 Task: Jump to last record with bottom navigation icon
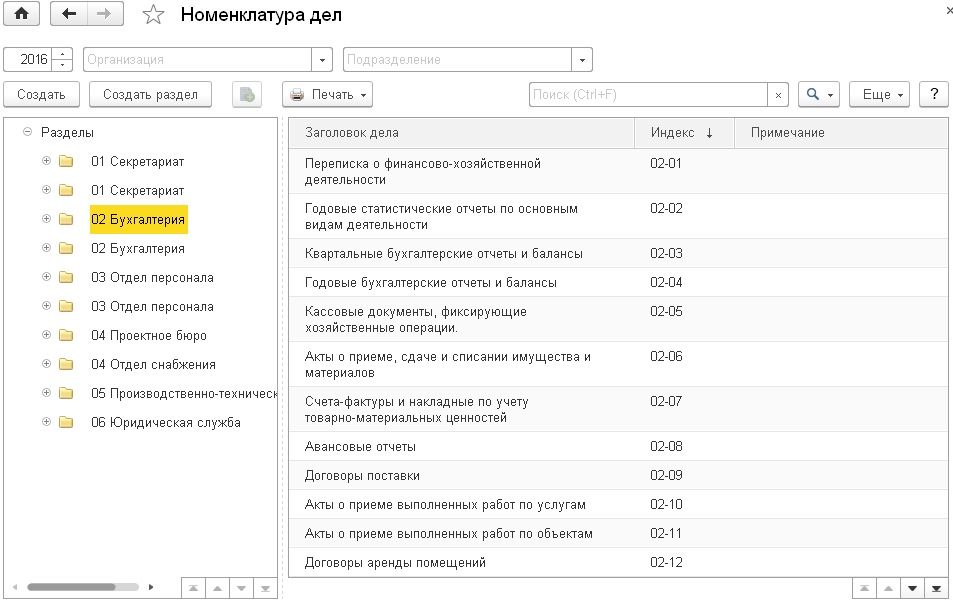(x=935, y=589)
